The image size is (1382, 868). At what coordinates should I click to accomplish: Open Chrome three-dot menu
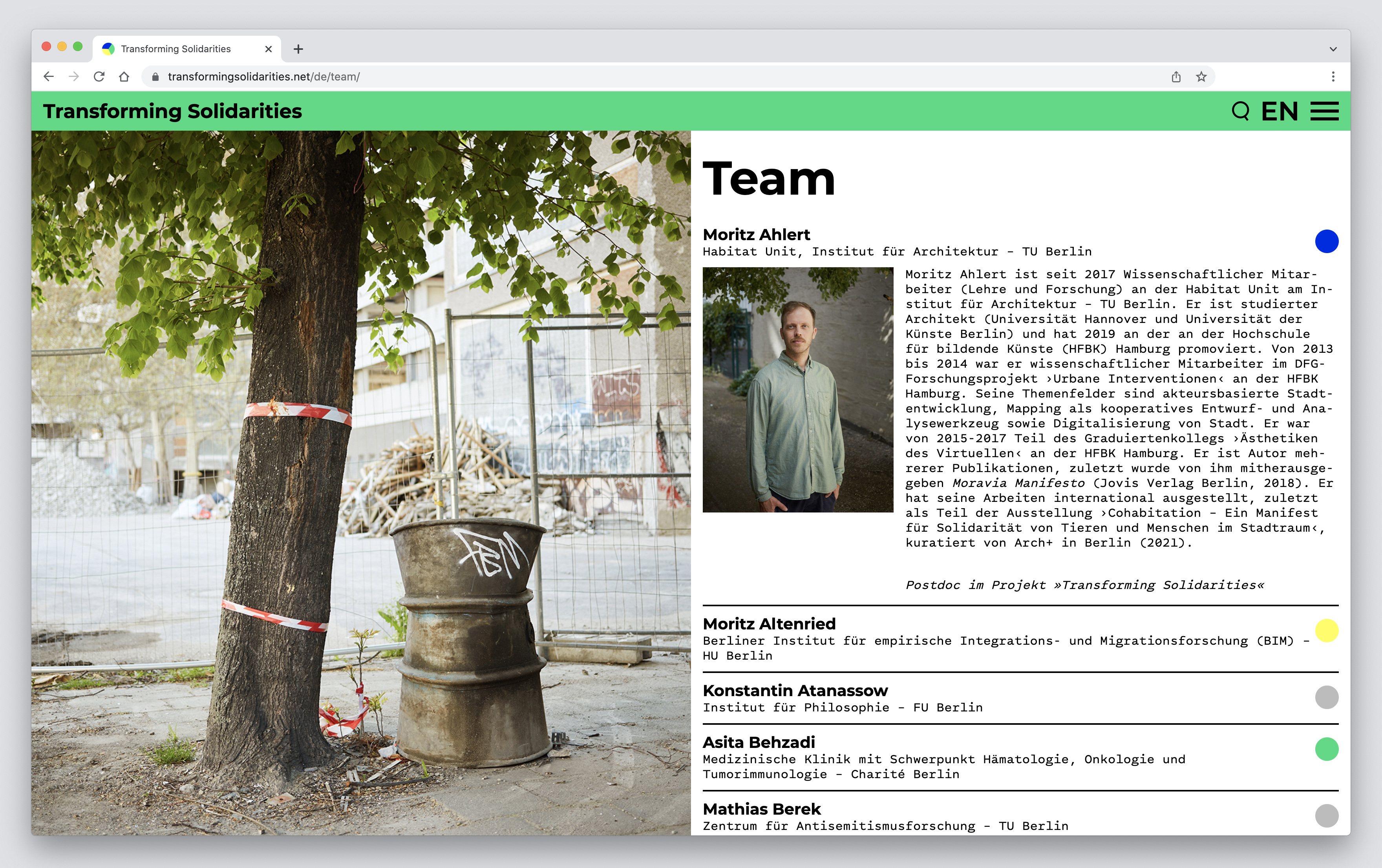coord(1333,77)
